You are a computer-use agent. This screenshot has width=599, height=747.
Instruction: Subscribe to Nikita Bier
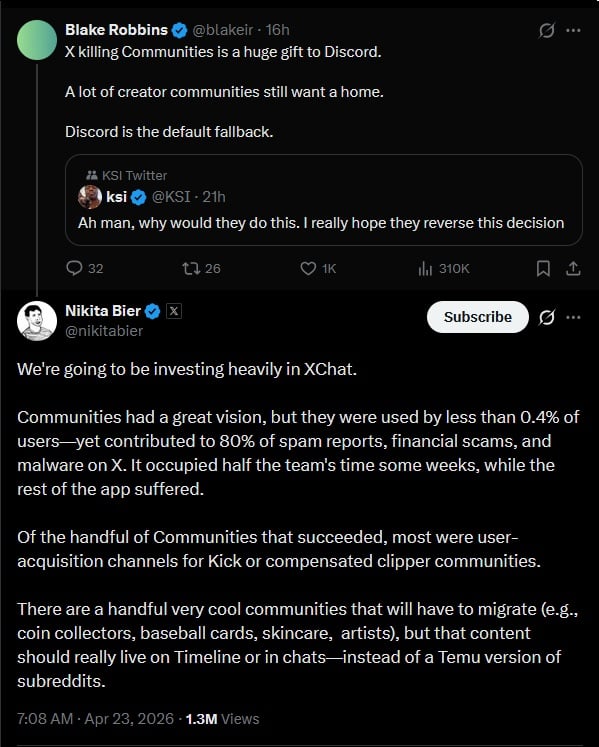coord(478,317)
